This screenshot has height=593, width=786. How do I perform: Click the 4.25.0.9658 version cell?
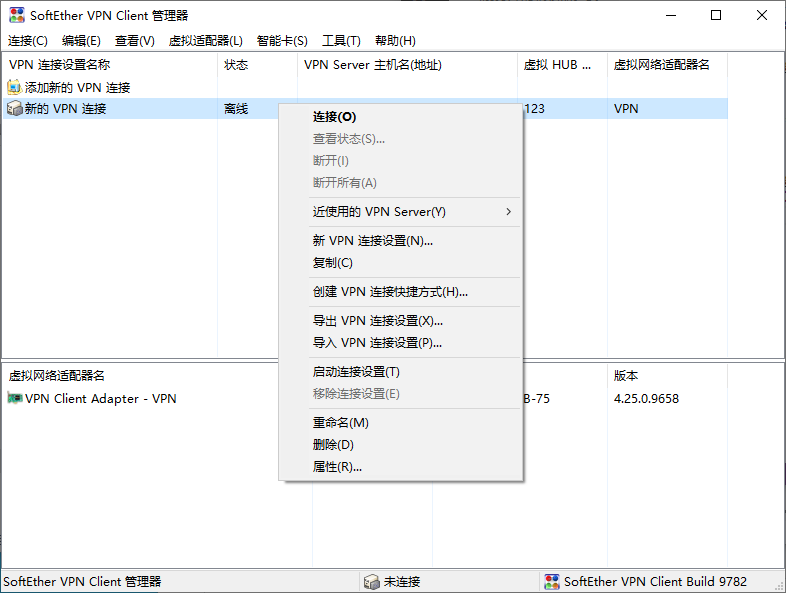point(646,399)
